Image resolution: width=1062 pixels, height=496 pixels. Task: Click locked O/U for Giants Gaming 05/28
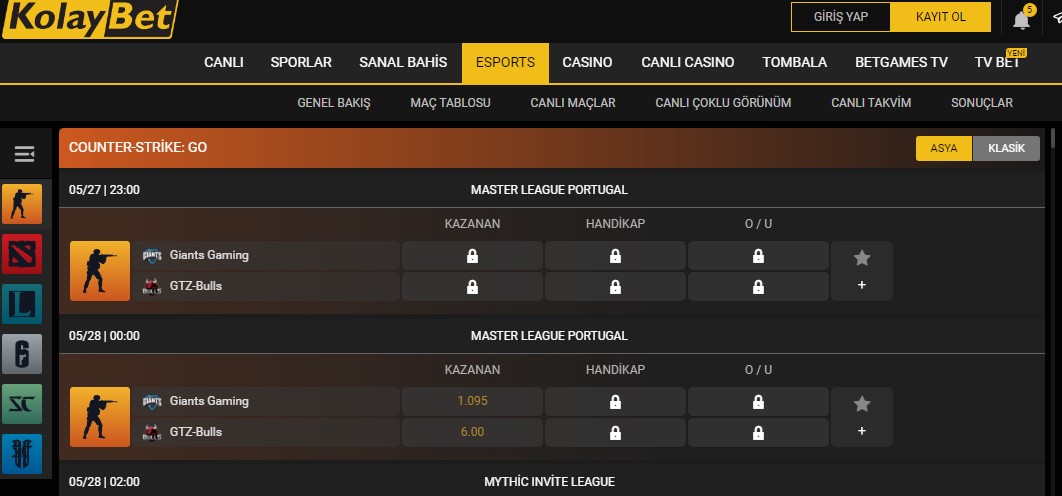[x=758, y=401]
